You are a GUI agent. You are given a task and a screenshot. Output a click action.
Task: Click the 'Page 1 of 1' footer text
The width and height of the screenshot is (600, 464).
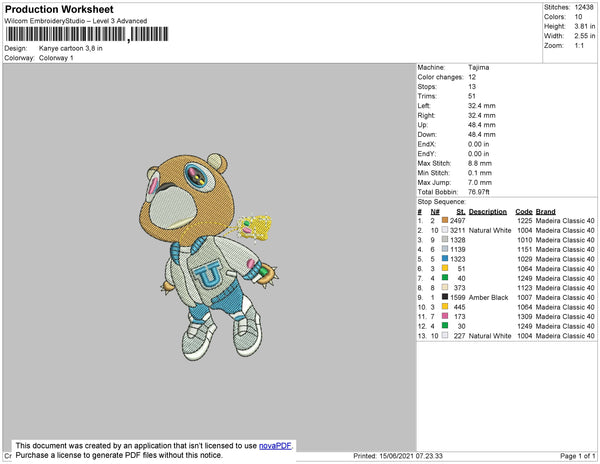pos(578,456)
